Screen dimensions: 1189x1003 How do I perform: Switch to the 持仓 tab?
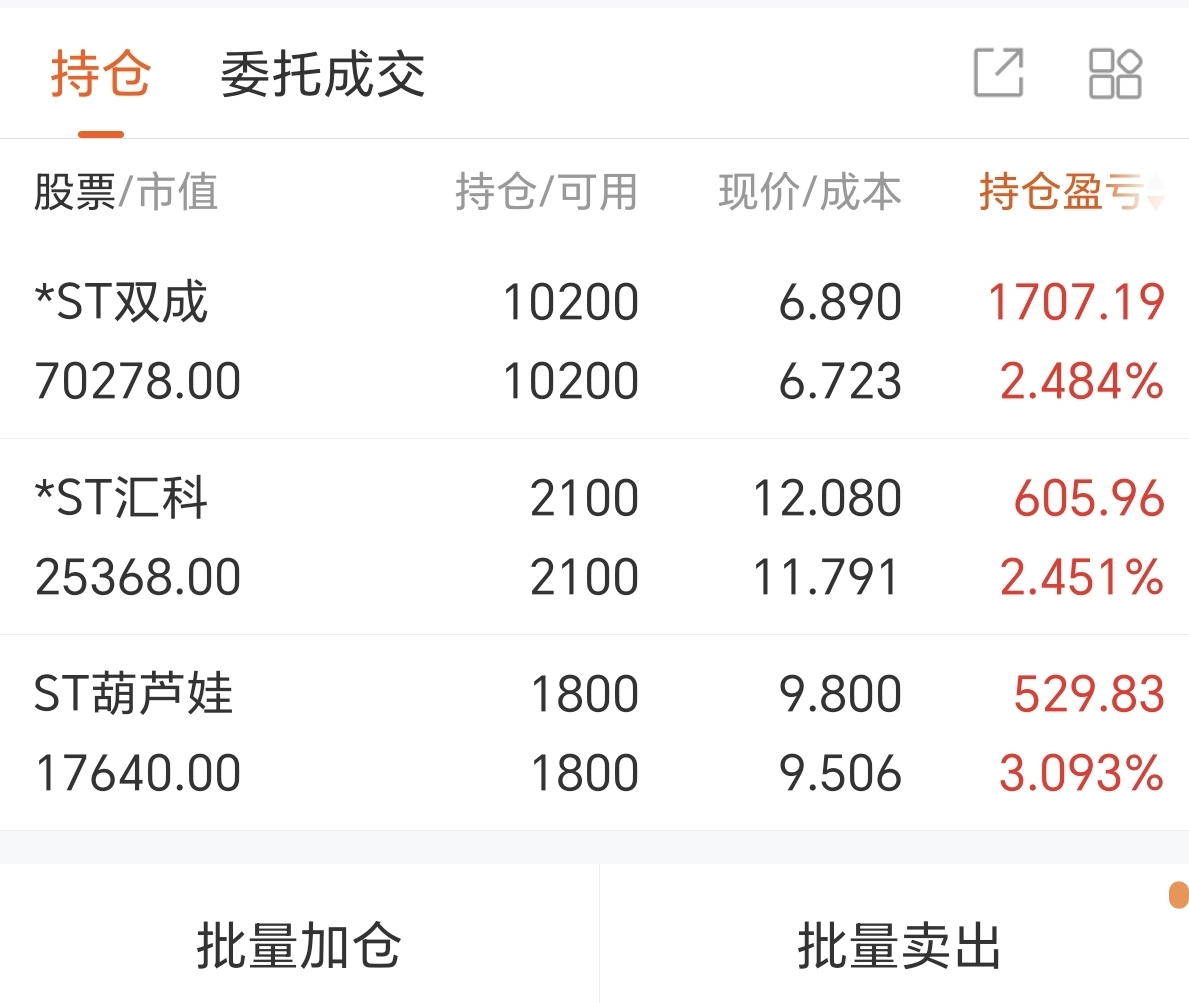pyautogui.click(x=101, y=74)
